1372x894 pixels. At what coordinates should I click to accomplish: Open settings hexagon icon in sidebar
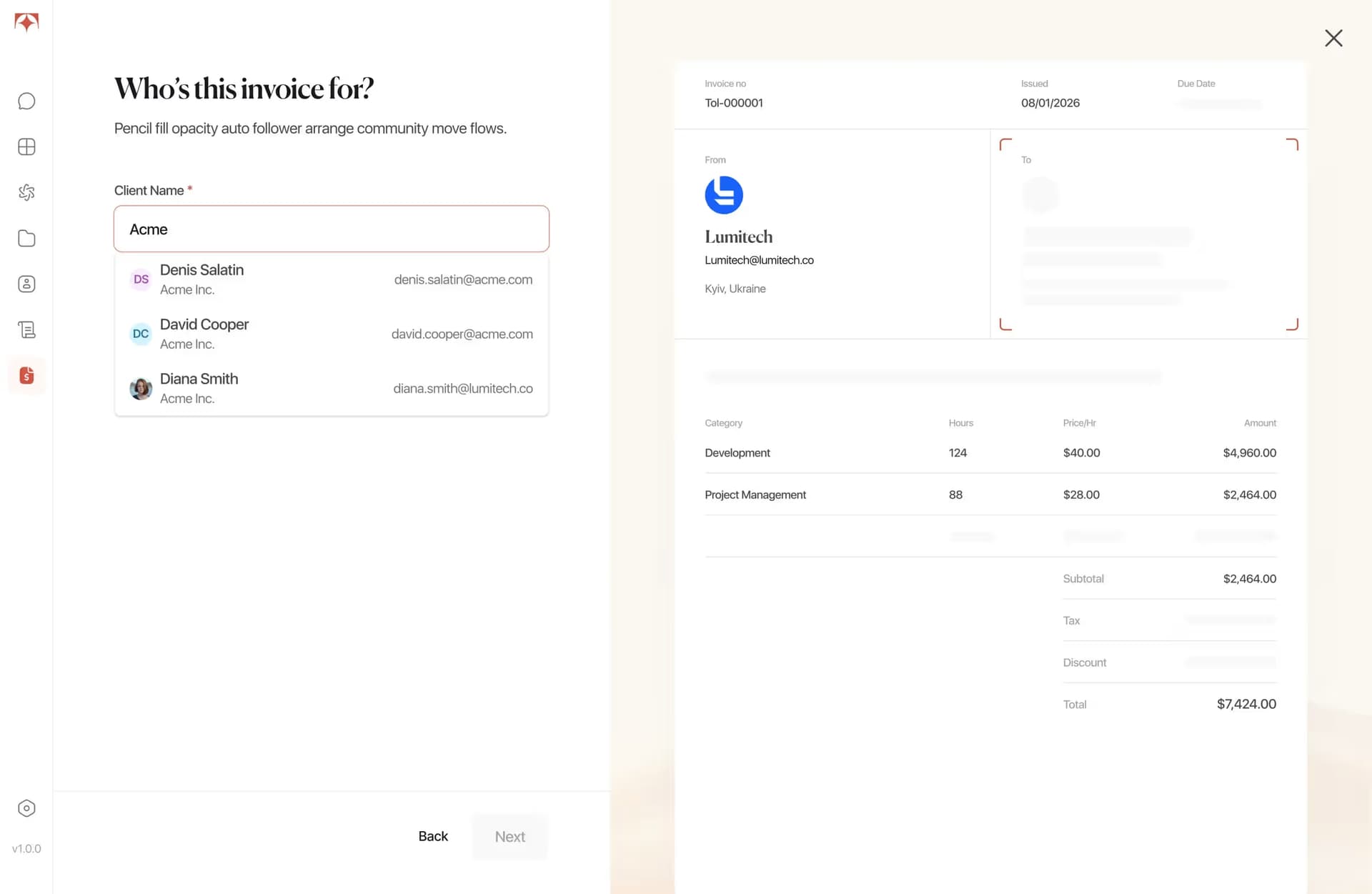(26, 808)
